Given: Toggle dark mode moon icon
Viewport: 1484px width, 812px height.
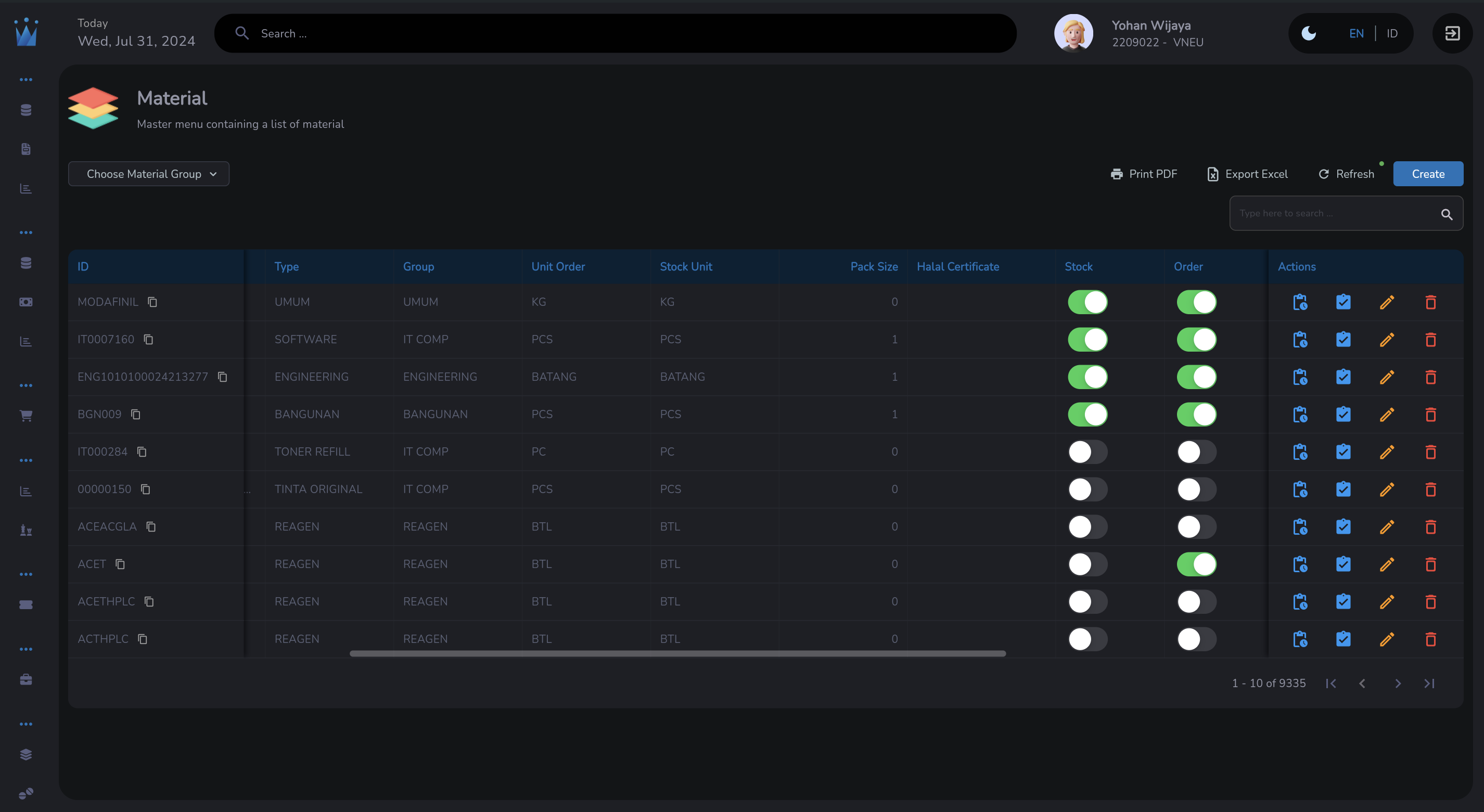Looking at the screenshot, I should pyautogui.click(x=1309, y=33).
